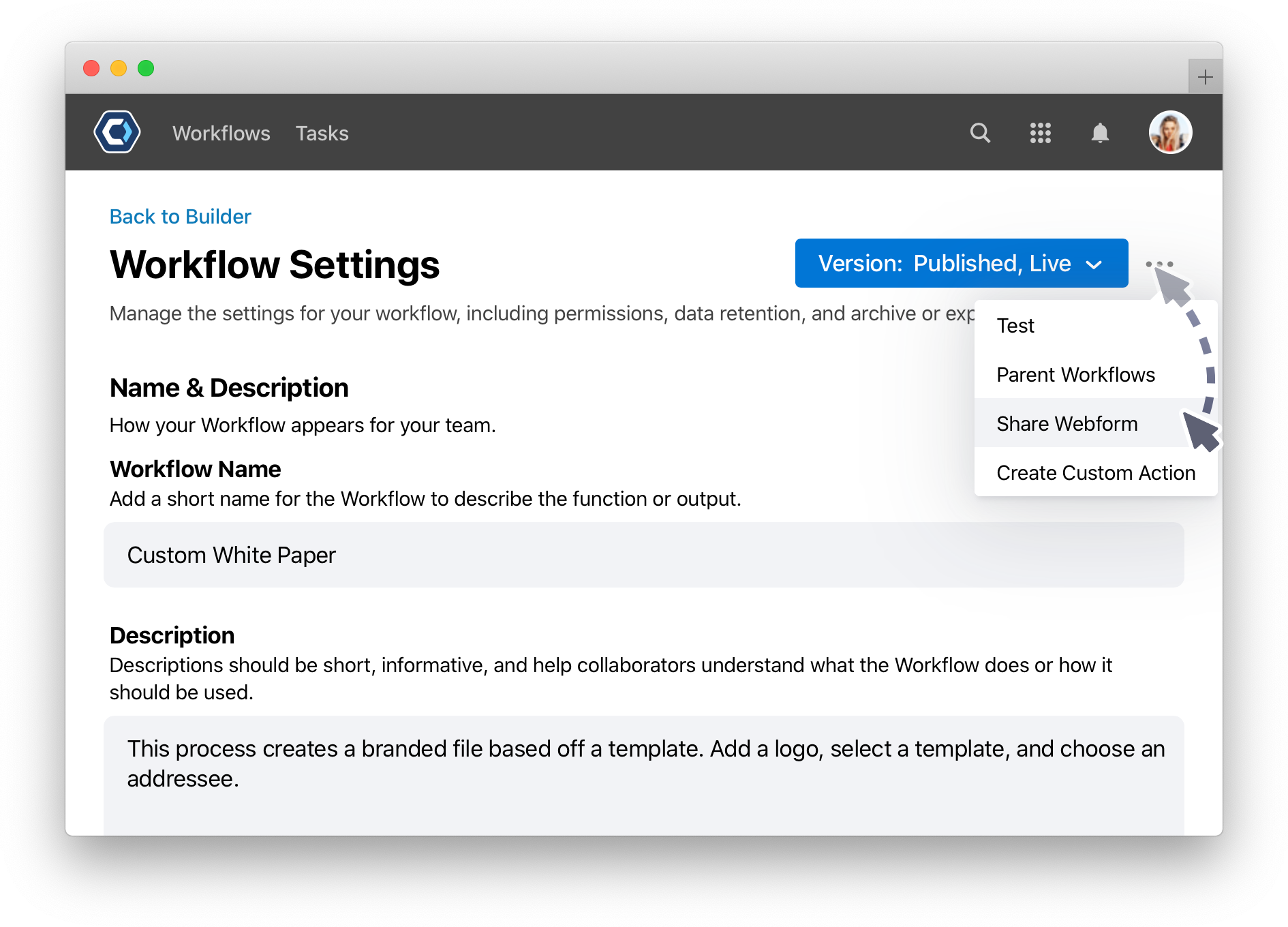This screenshot has width=1288, height=927.
Task: Click the Workflow Name label
Action: coord(196,469)
